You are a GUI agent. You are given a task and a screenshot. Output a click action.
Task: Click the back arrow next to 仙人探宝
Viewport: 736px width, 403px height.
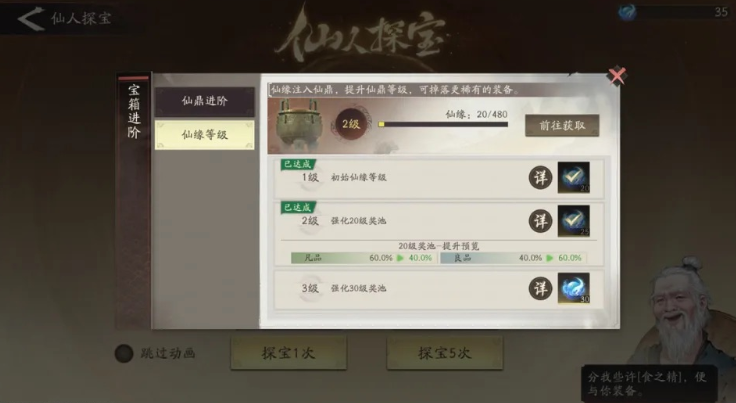pyautogui.click(x=31, y=19)
